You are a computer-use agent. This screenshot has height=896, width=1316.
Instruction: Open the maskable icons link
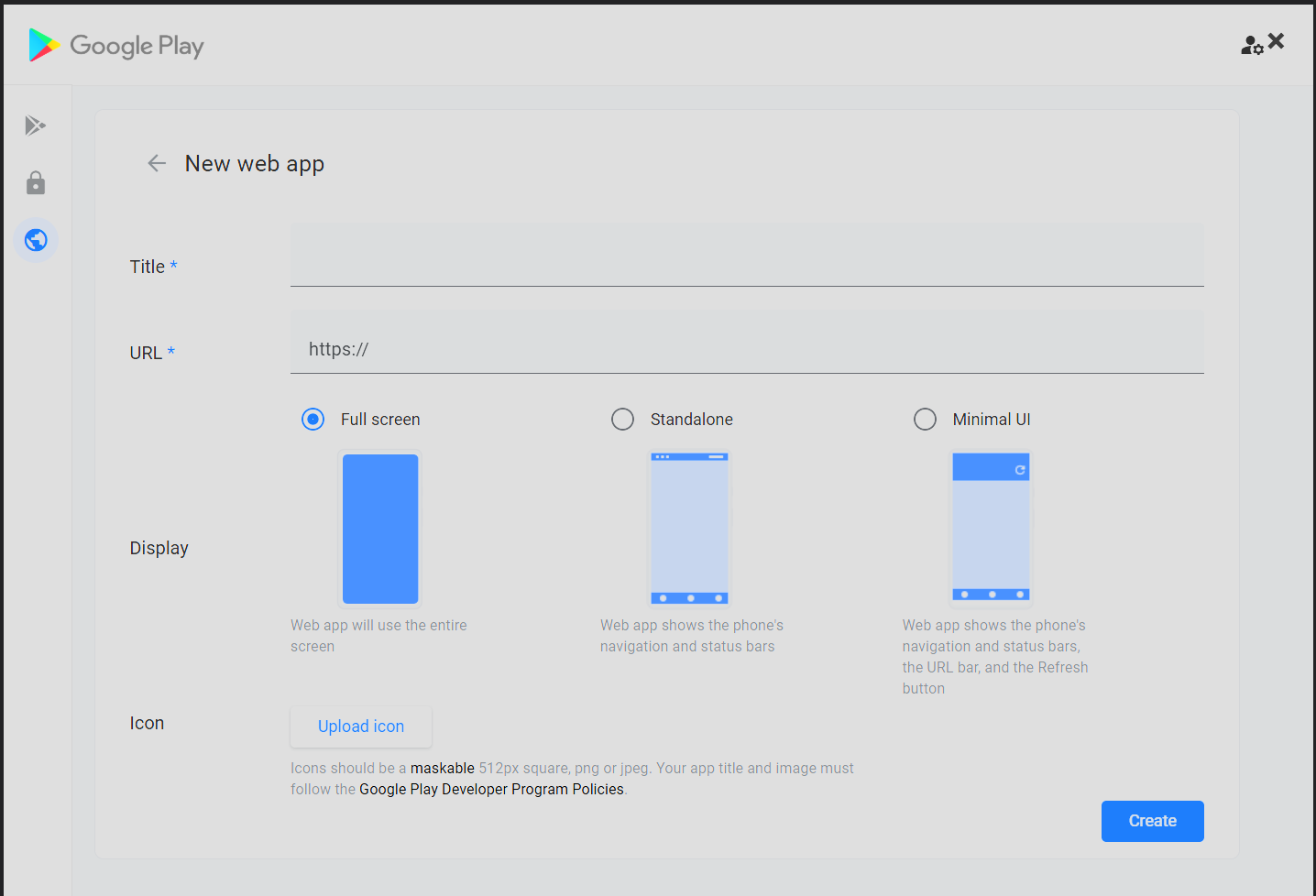(443, 768)
